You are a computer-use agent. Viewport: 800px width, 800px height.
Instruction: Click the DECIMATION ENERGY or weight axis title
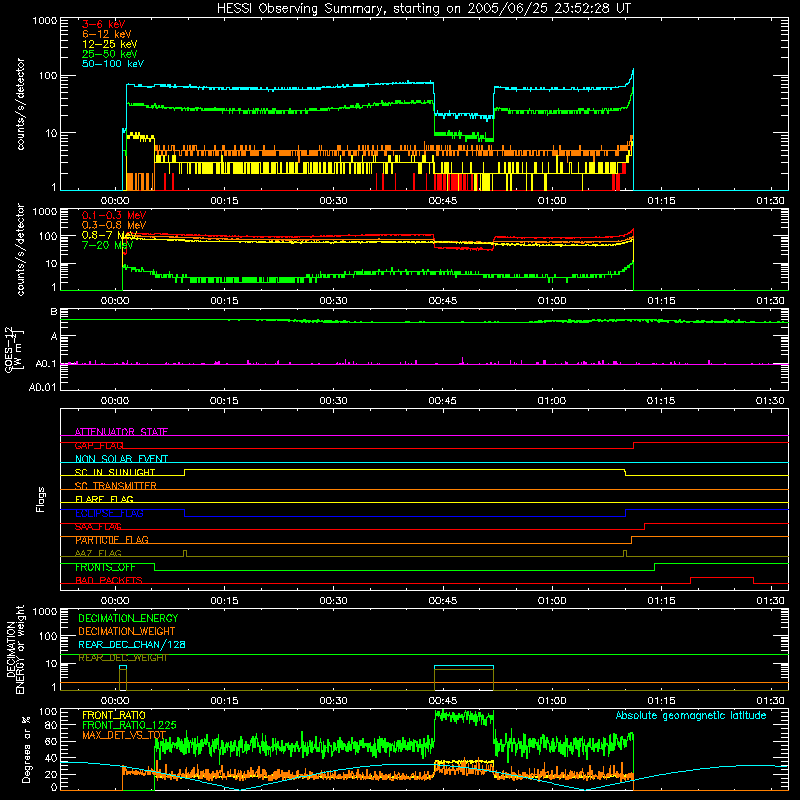click(14, 650)
